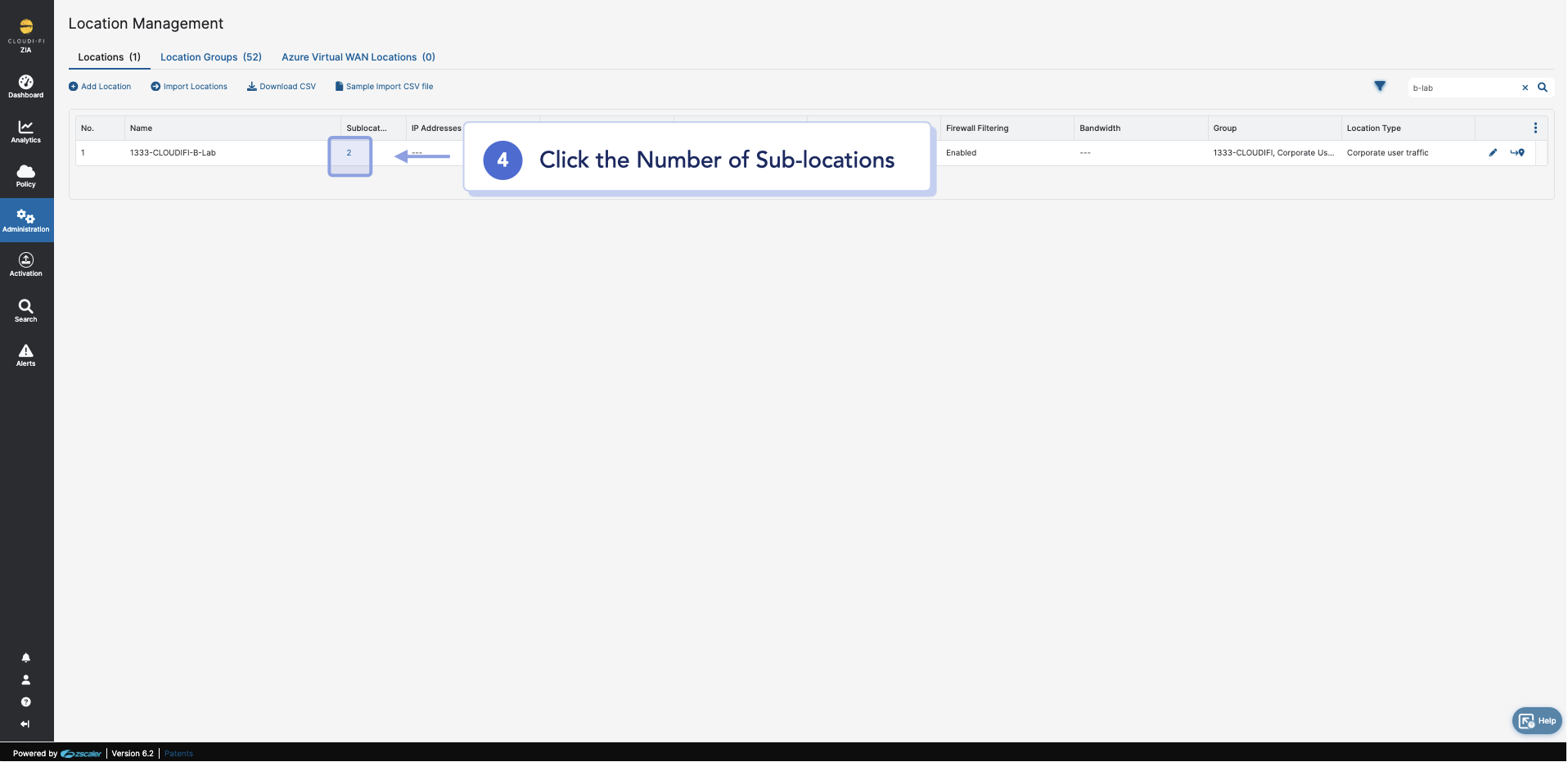
Task: Open the Search sidebar icon
Action: [x=26, y=310]
